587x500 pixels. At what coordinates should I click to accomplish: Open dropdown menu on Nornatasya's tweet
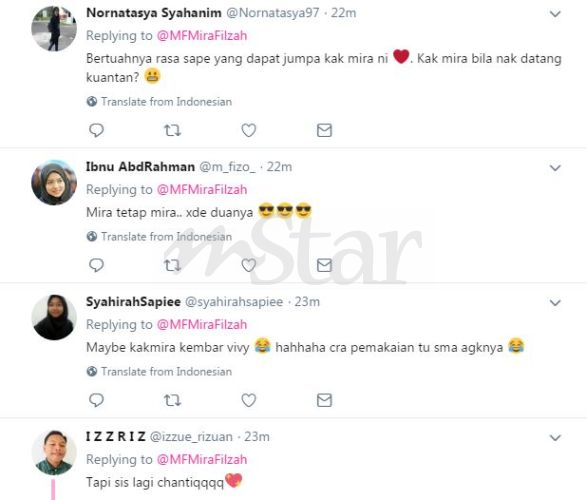(555, 14)
